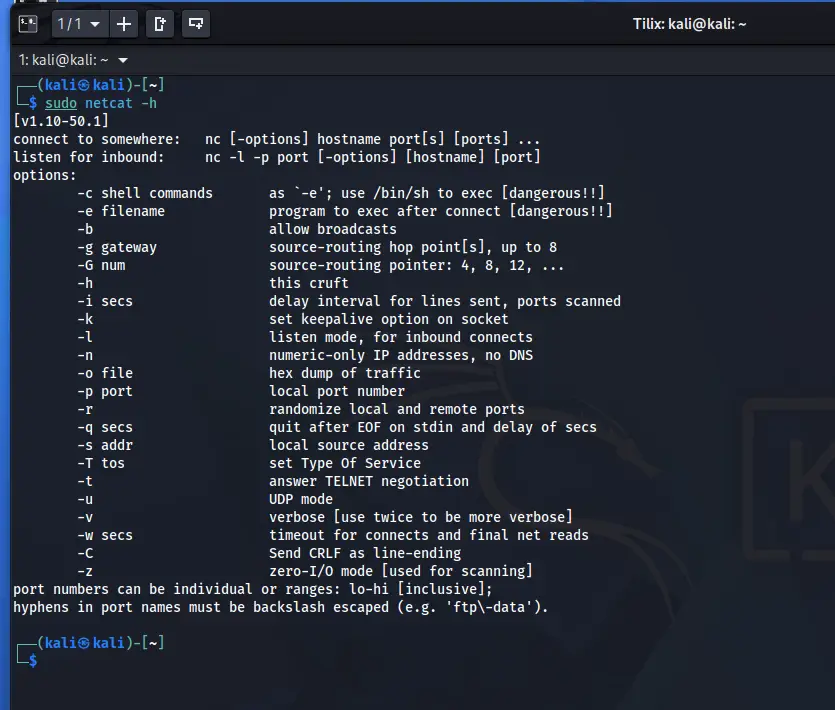Click the '-G num' option row
Viewport: 835px width, 710px height.
click(321, 265)
